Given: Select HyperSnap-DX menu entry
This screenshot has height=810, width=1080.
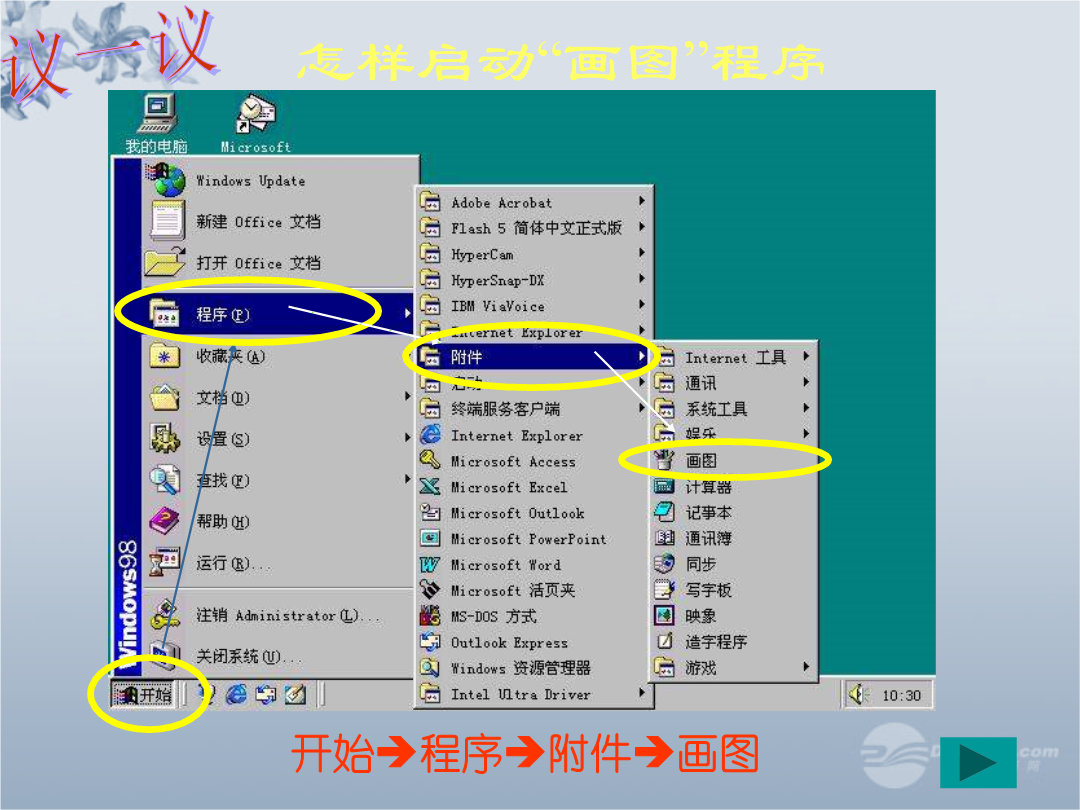Looking at the screenshot, I should 534,280.
